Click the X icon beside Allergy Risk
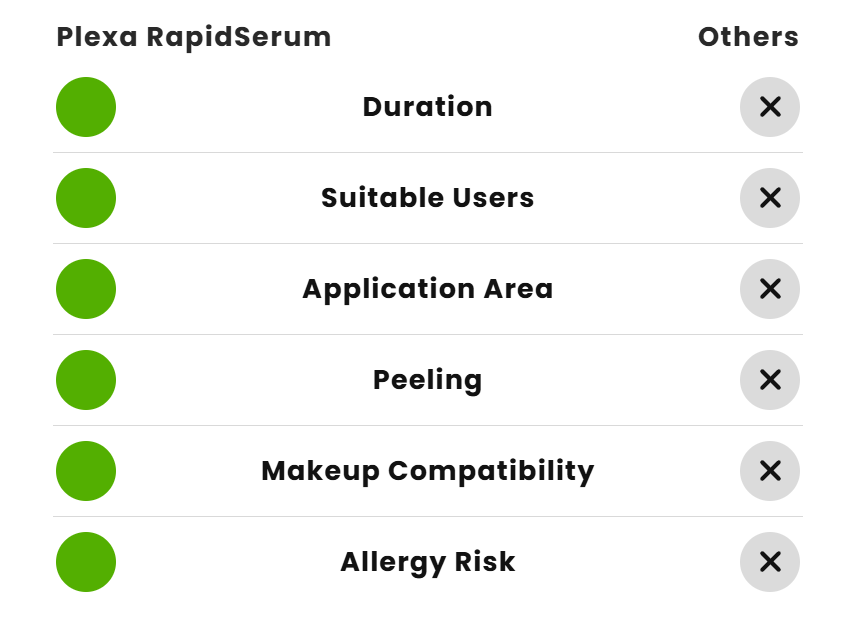 pos(769,562)
